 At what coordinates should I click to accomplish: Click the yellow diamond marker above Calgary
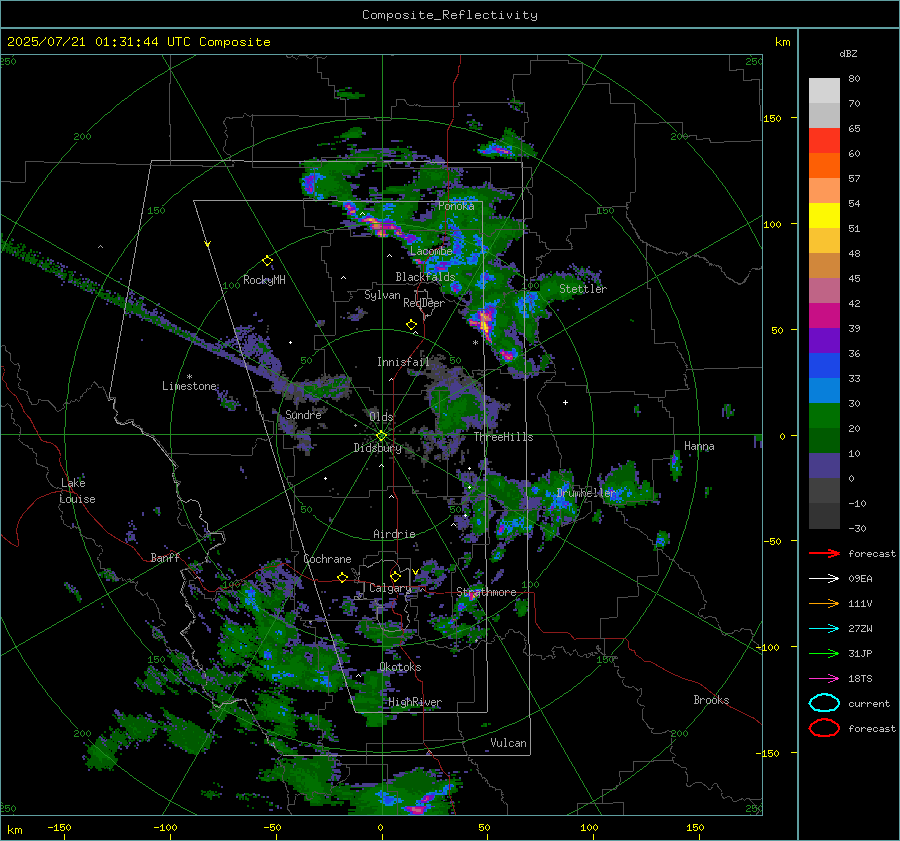coord(395,576)
